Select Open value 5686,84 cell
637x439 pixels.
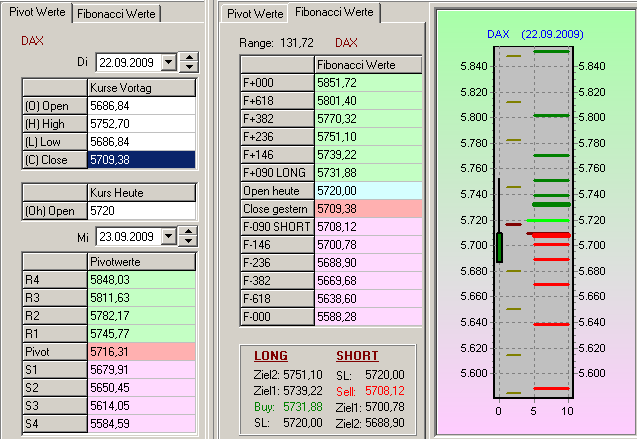point(141,106)
